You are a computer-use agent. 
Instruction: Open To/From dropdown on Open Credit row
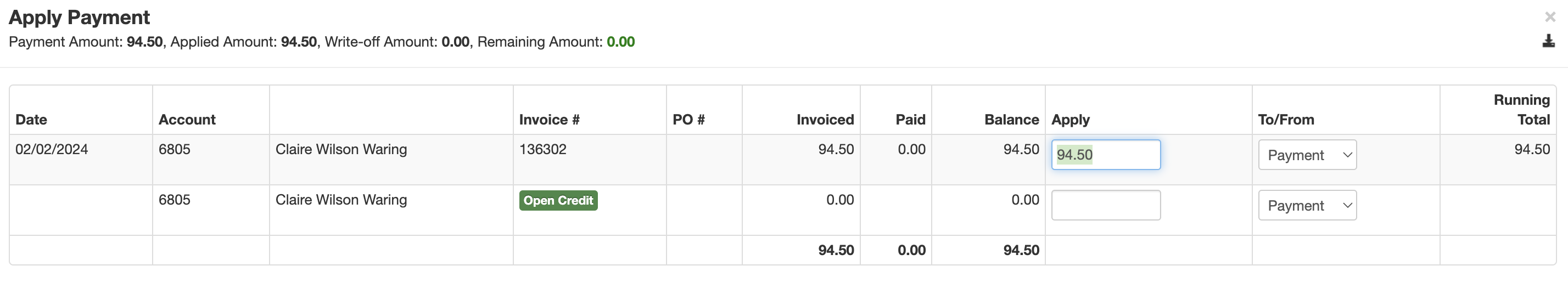click(1307, 206)
